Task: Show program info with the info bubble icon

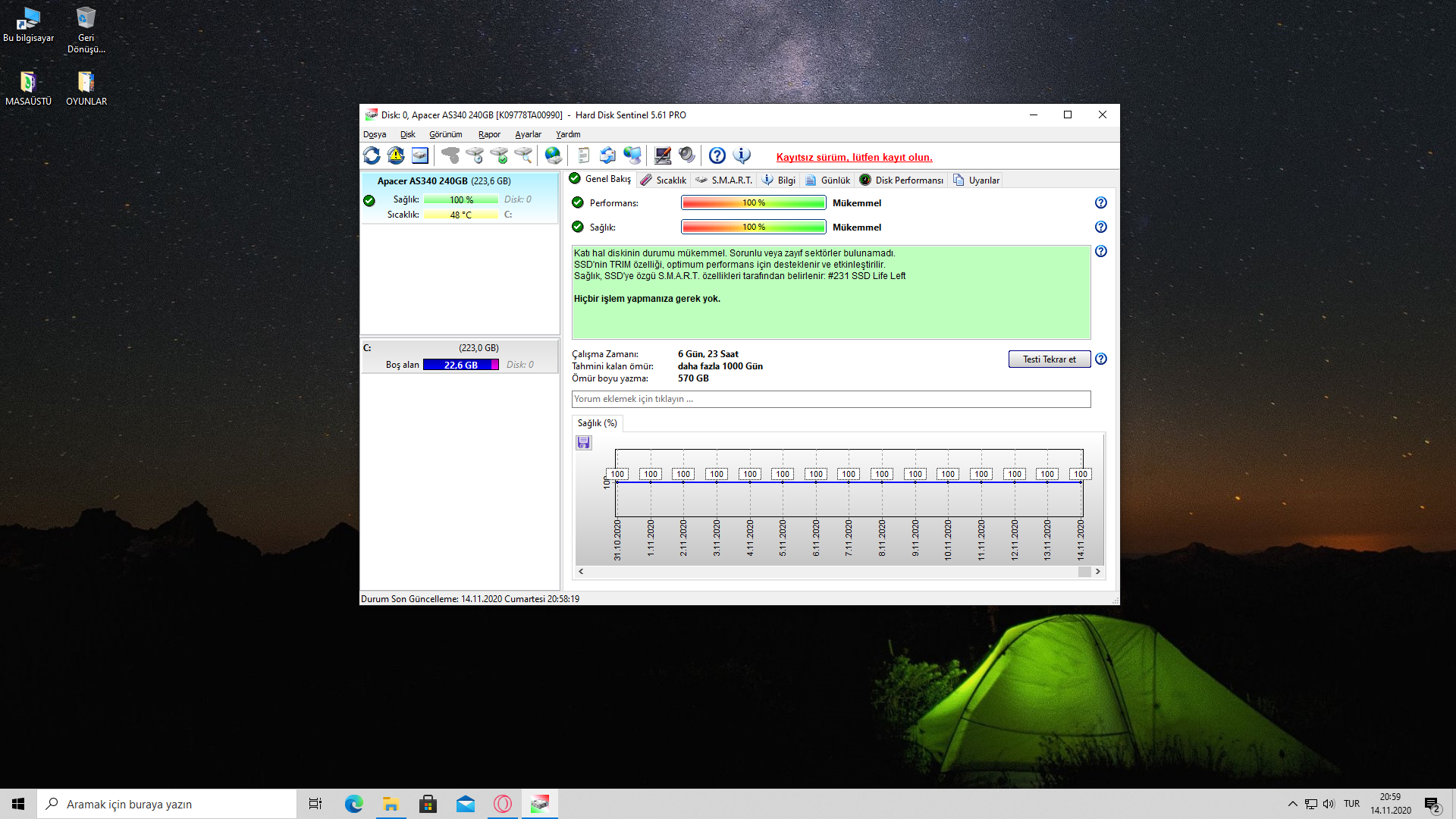Action: [742, 155]
